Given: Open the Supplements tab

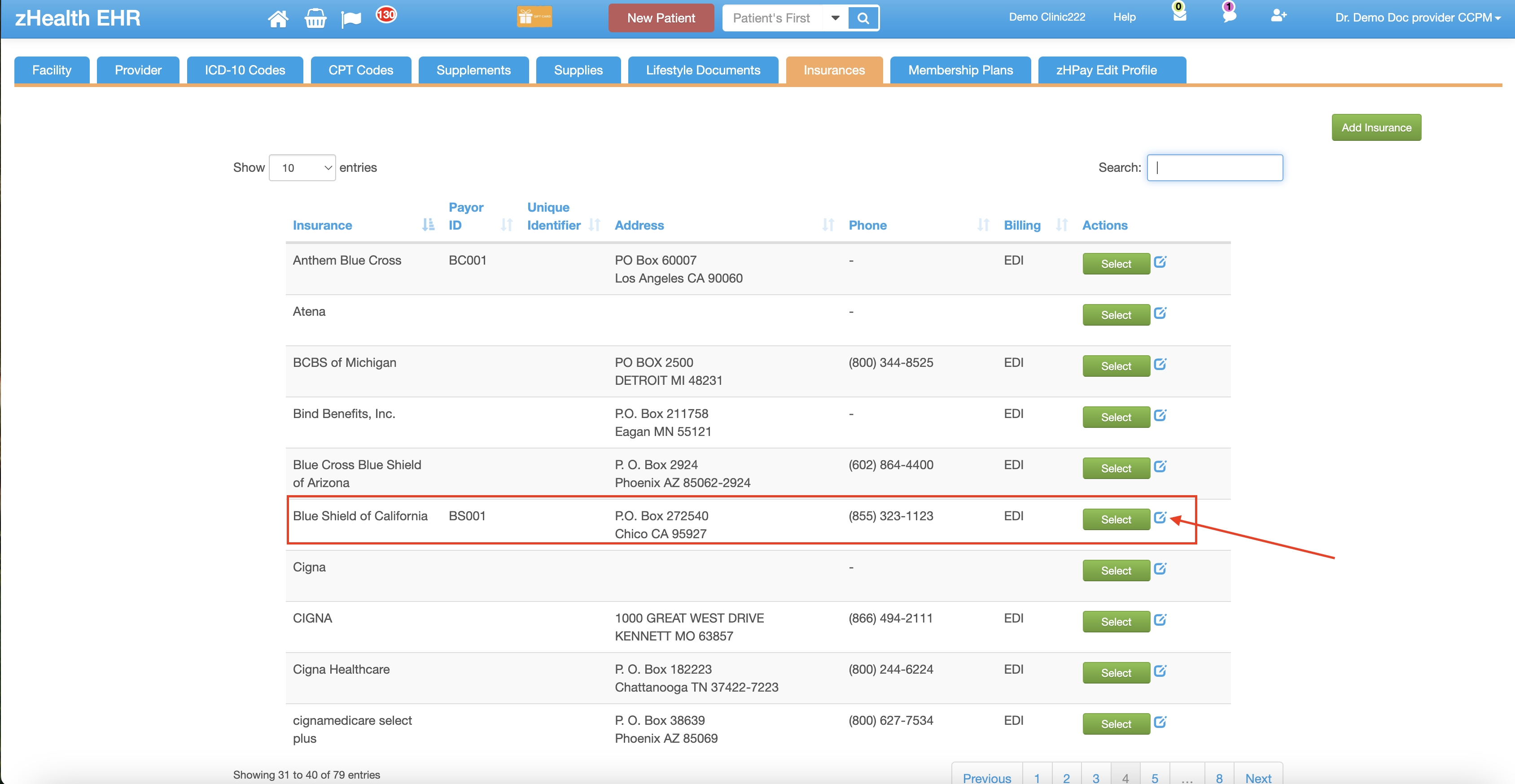Looking at the screenshot, I should coord(473,70).
